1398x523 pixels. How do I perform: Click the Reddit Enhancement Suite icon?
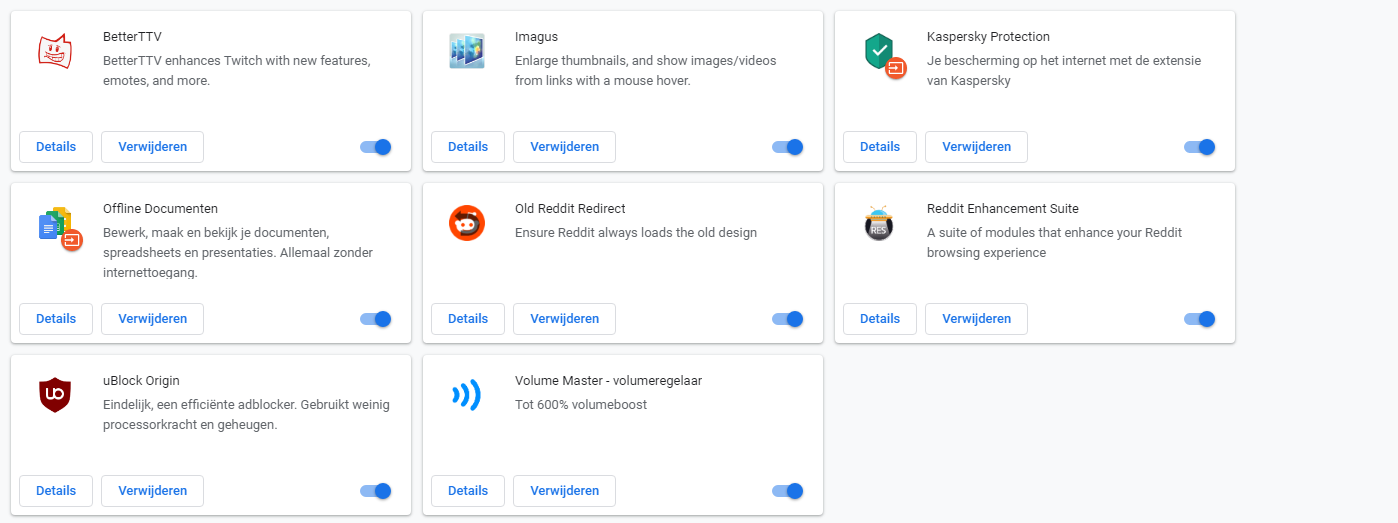[x=879, y=223]
